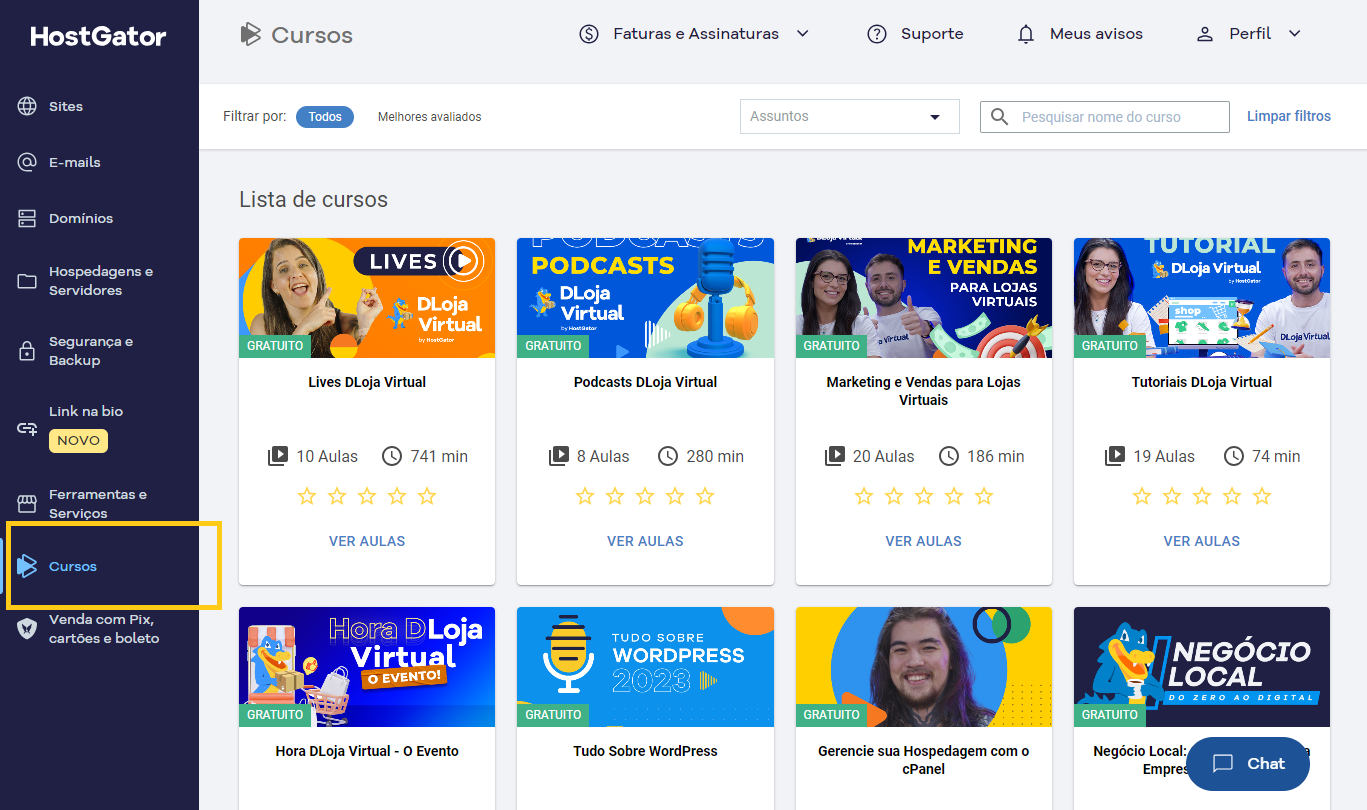Click the Hospedagens e Servidores folder icon

pos(27,281)
